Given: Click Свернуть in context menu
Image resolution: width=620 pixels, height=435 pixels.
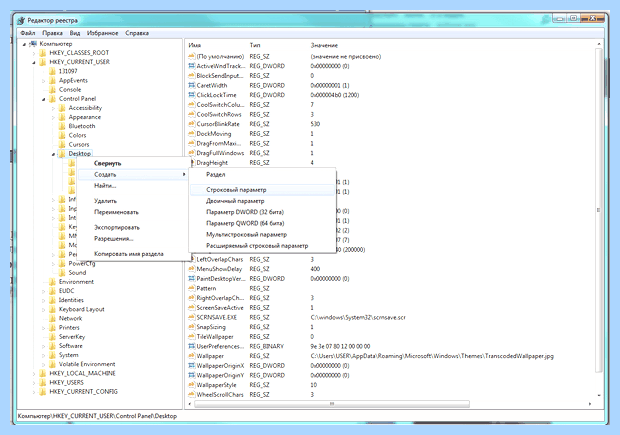Looking at the screenshot, I should [x=133, y=163].
